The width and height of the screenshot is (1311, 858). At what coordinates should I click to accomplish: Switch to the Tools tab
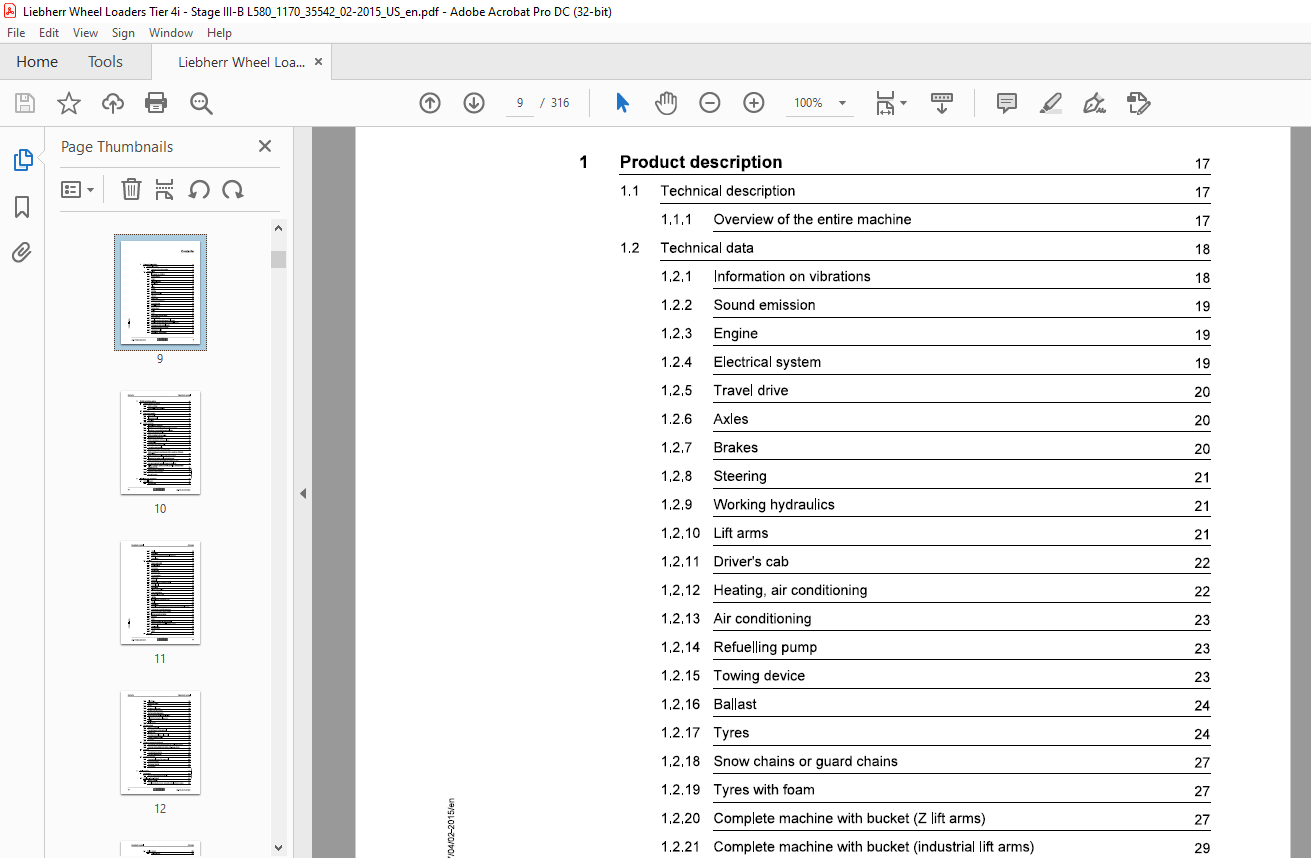(105, 62)
